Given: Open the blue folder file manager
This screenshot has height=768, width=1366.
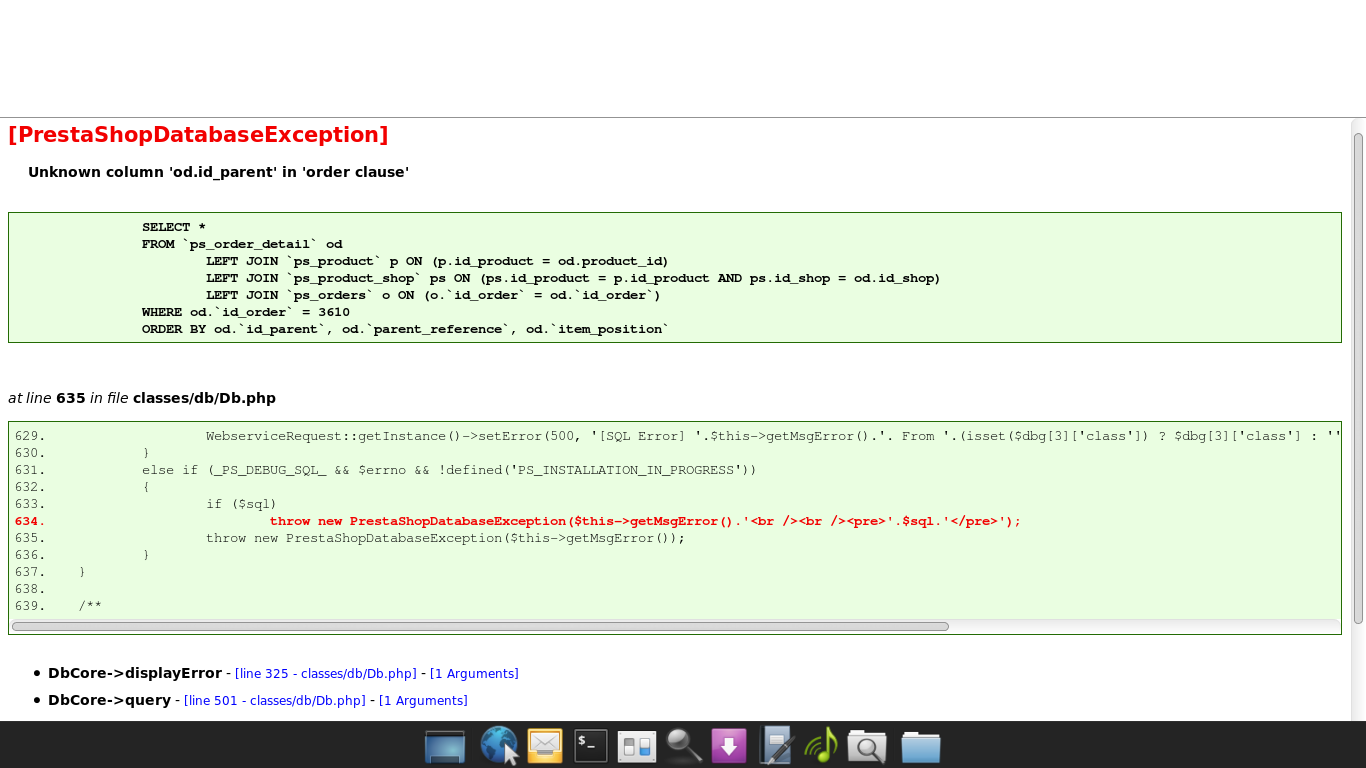Looking at the screenshot, I should [921, 746].
